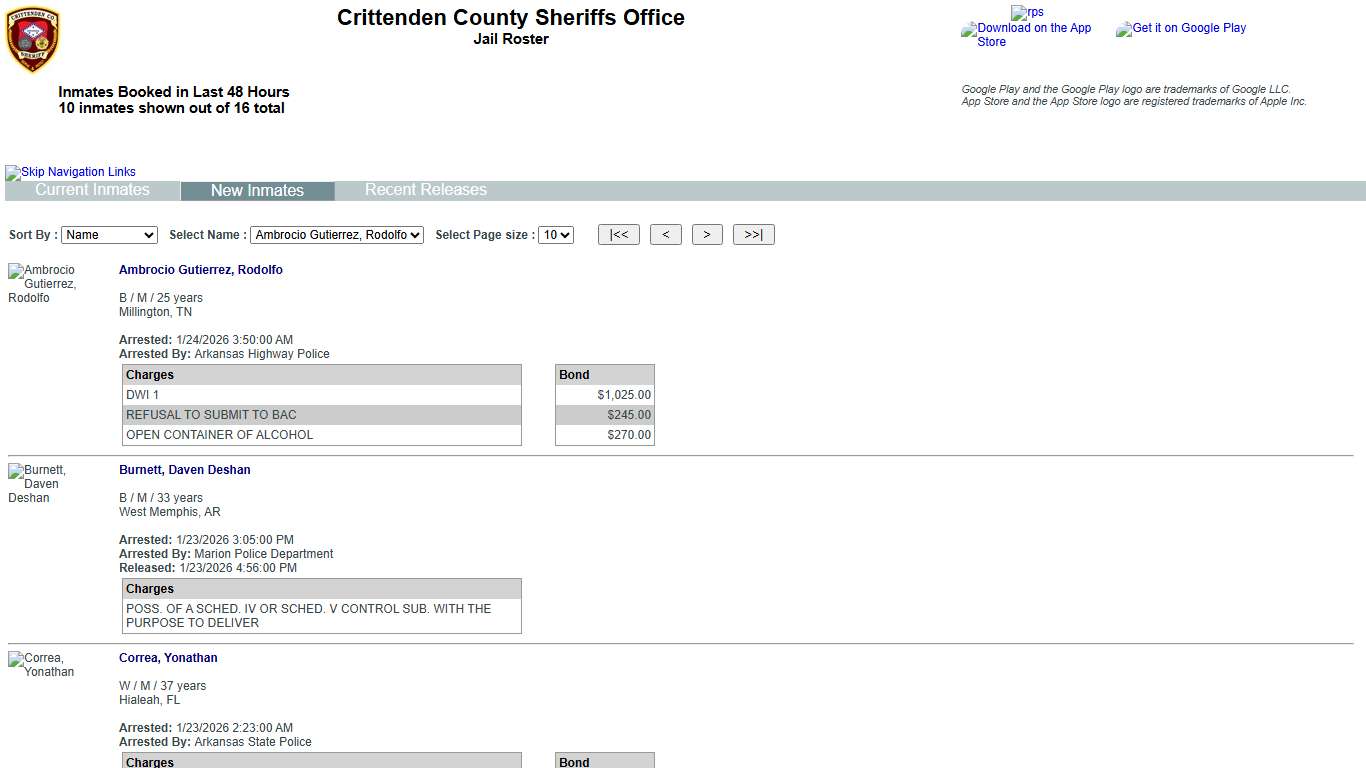The height and width of the screenshot is (768, 1366).
Task: View Burnett, Daven Deshan mugshot thumbnail
Action: coord(37,484)
